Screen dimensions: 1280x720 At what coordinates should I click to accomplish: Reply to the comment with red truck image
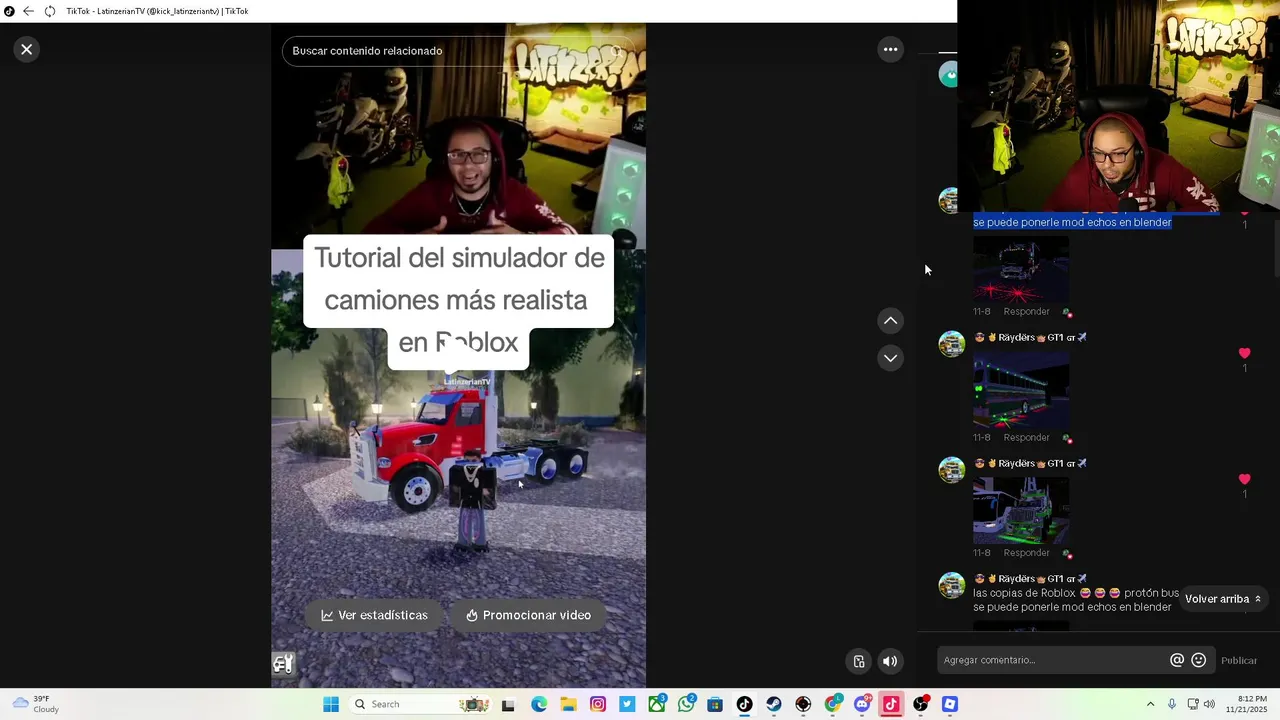(1026, 312)
